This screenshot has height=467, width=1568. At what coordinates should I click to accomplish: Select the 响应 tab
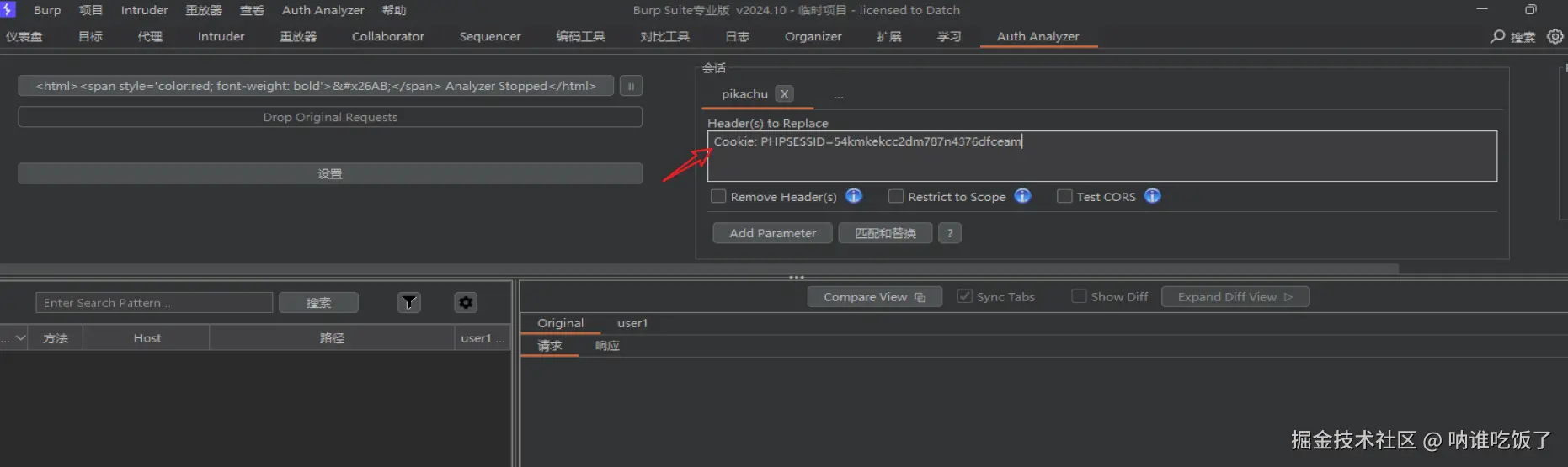pyautogui.click(x=607, y=345)
